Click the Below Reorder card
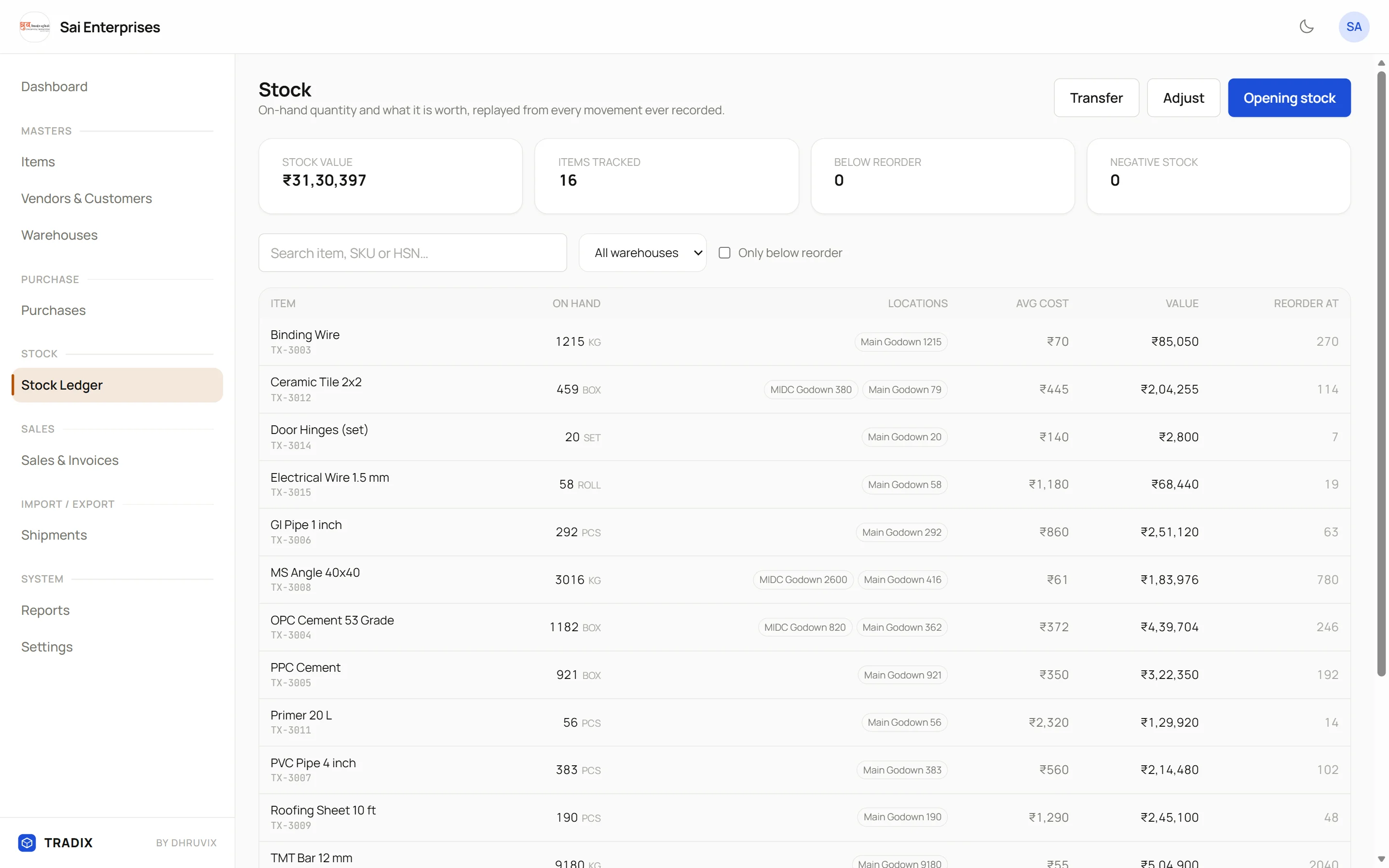1389x868 pixels. coord(942,176)
